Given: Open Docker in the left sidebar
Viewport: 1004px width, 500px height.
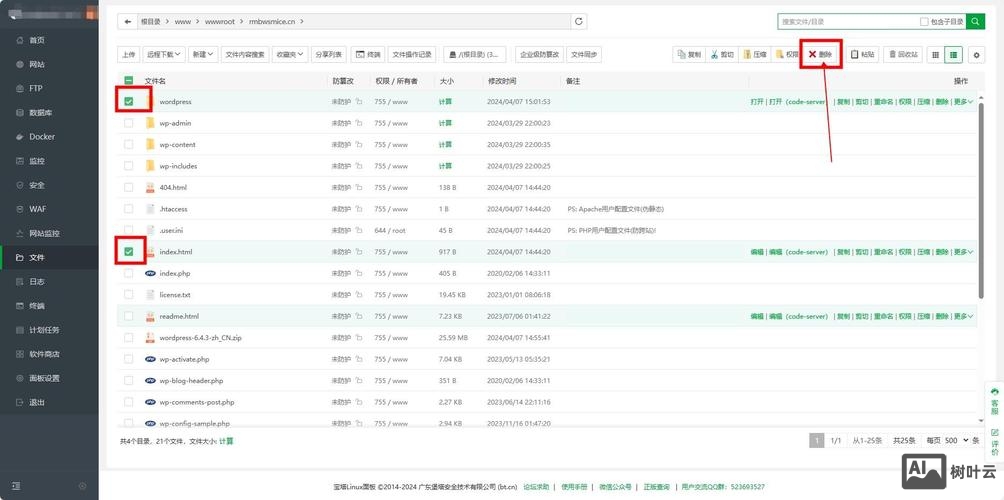Looking at the screenshot, I should coord(42,137).
